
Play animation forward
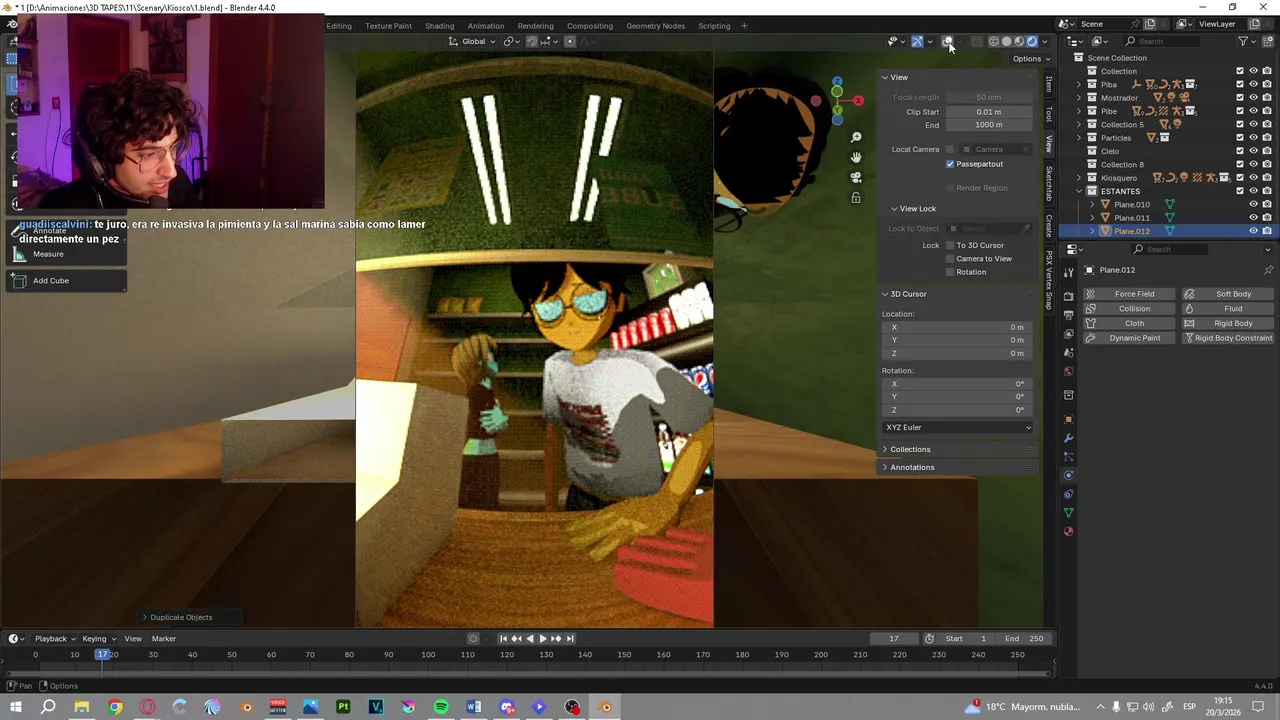coord(542,639)
